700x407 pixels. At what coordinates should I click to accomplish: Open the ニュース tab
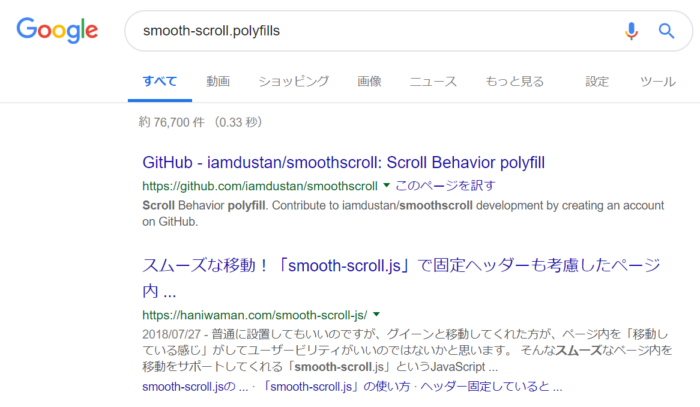click(433, 82)
